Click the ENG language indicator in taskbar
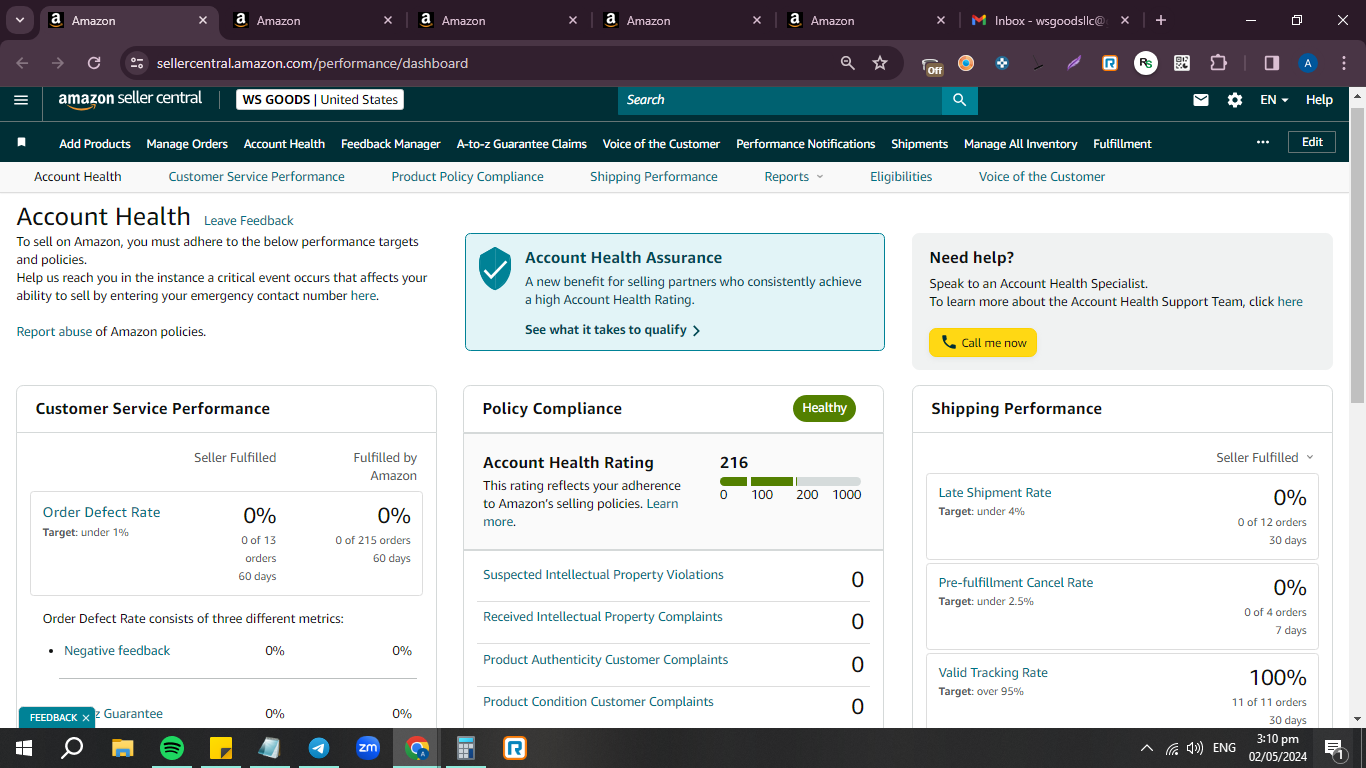This screenshot has height=768, width=1366. pyautogui.click(x=1224, y=748)
